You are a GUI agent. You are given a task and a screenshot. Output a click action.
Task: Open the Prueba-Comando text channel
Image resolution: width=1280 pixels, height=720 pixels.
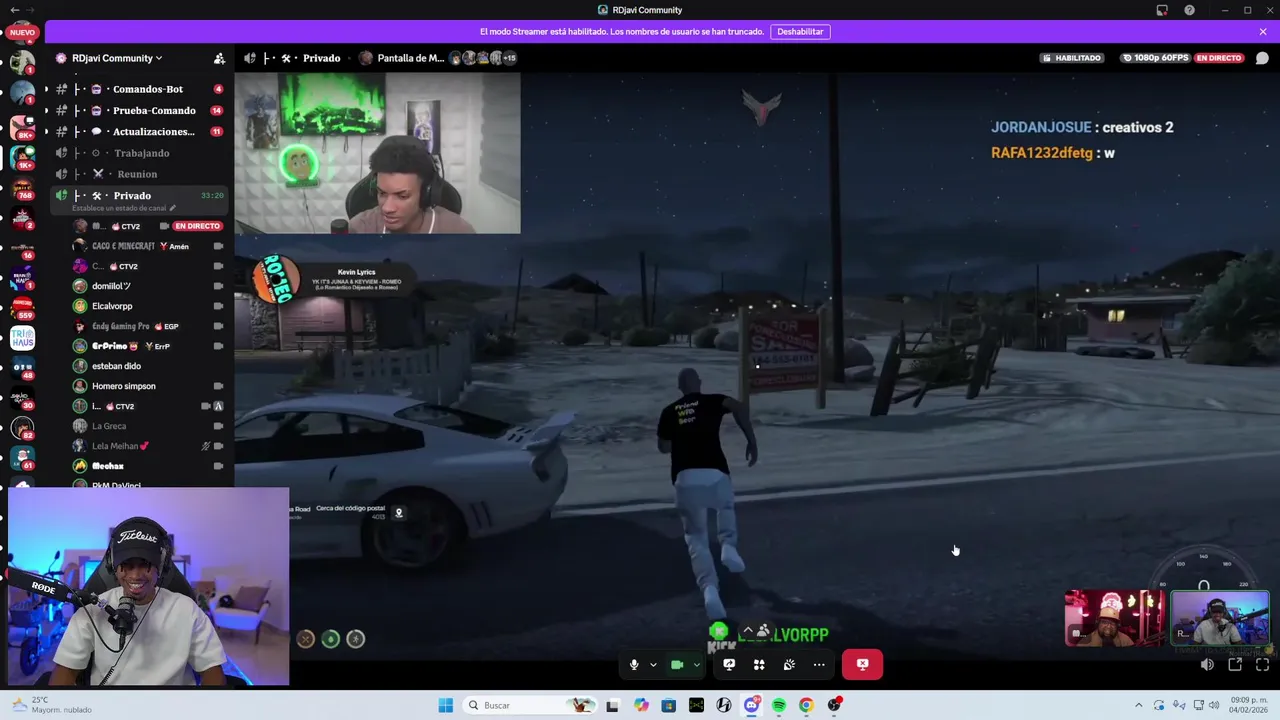(x=140, y=110)
